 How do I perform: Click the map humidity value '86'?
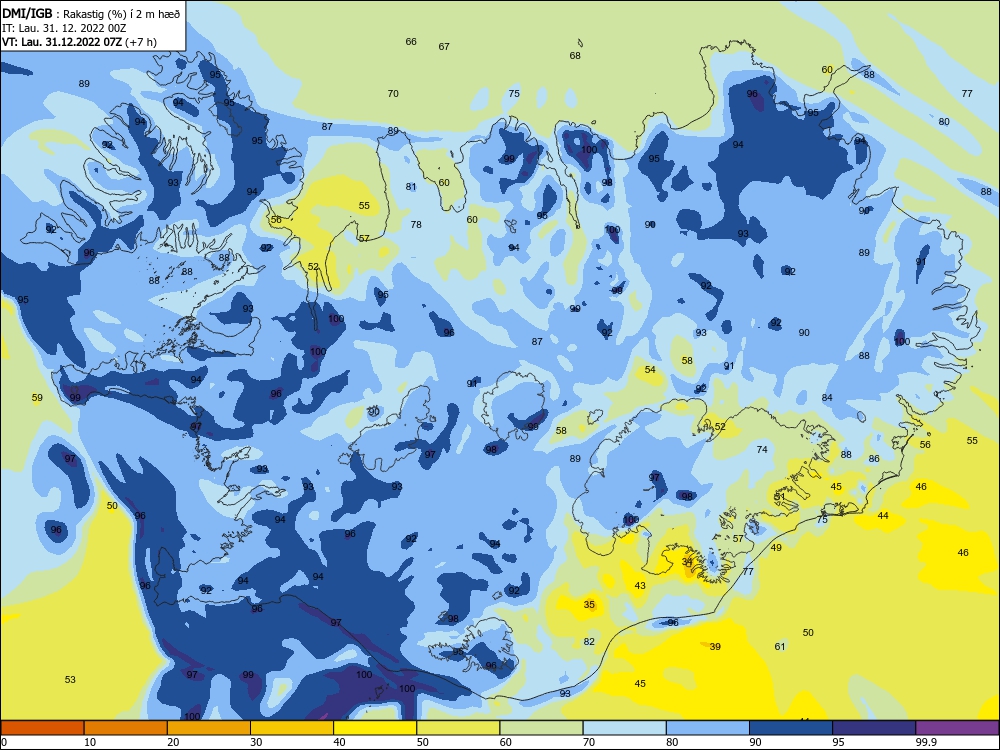874,459
